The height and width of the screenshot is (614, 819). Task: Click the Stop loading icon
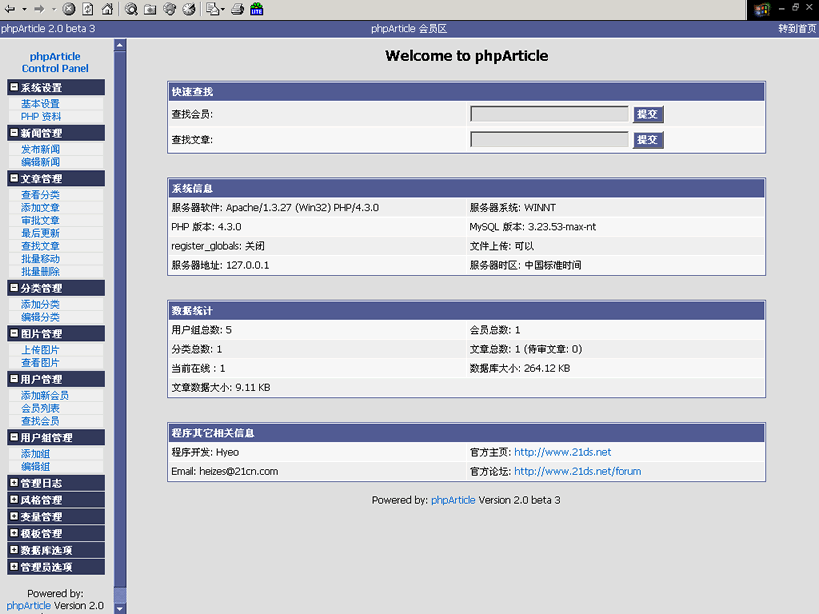click(x=69, y=9)
